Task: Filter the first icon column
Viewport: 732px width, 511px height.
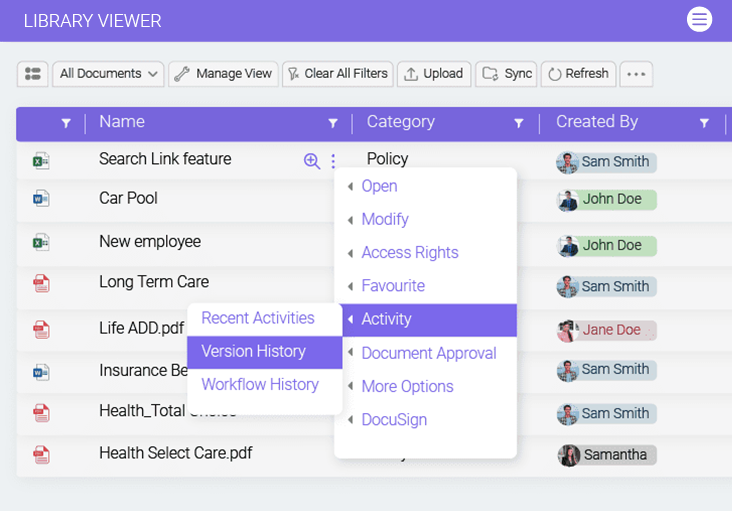Action: 66,123
